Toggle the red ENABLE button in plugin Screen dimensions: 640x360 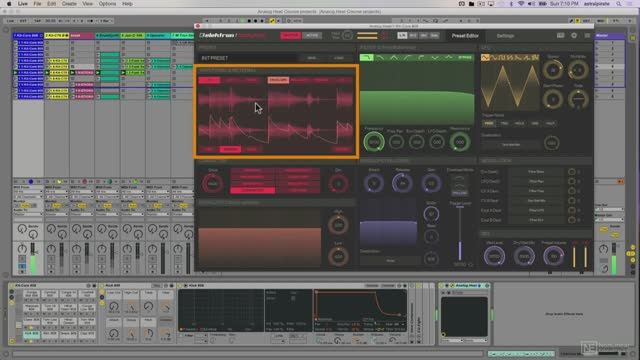(x=290, y=36)
